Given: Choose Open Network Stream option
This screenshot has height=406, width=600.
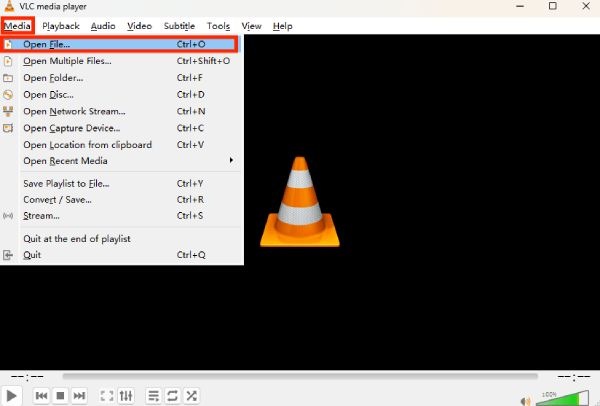Looking at the screenshot, I should pos(74,111).
